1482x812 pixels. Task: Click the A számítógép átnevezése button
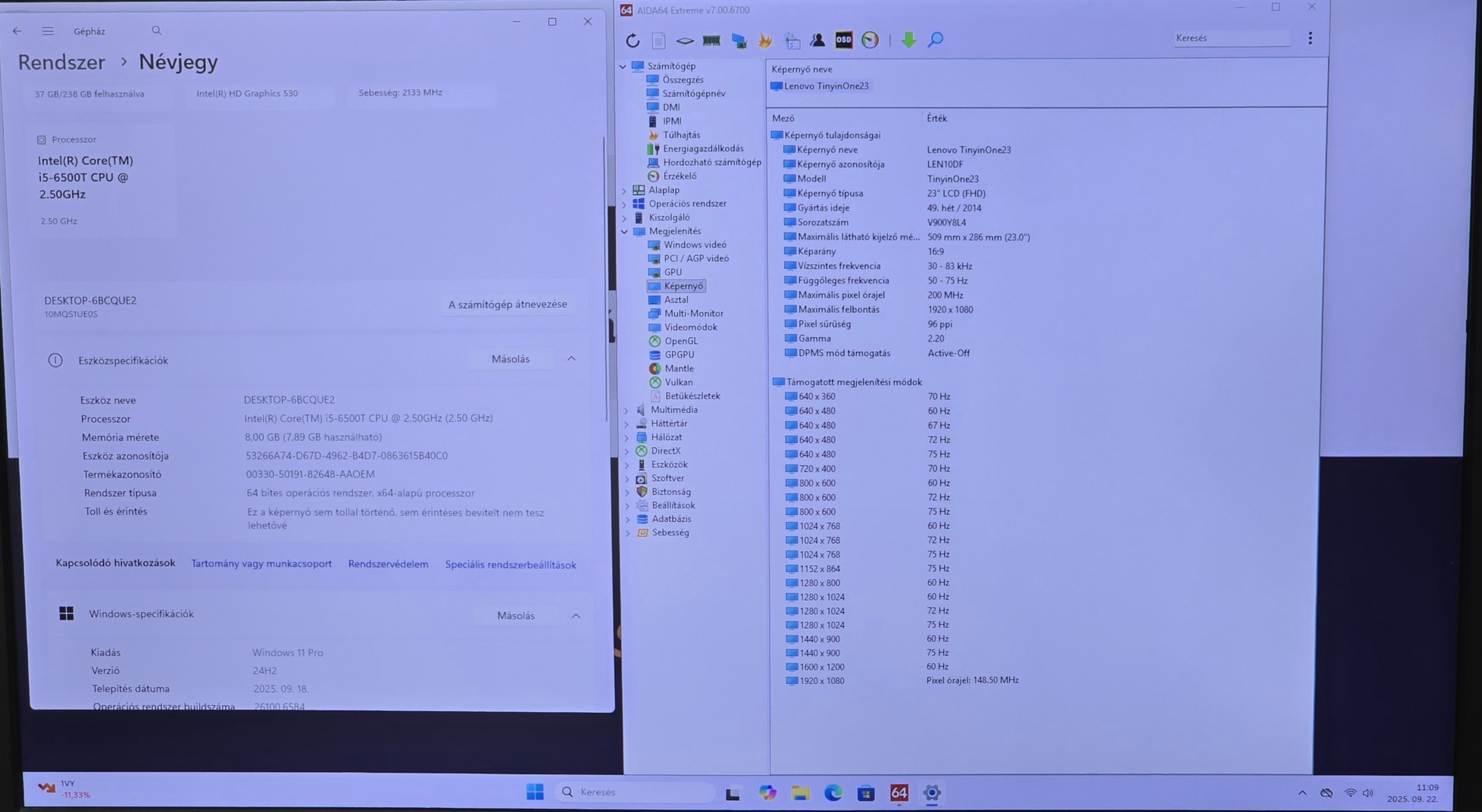pos(508,304)
